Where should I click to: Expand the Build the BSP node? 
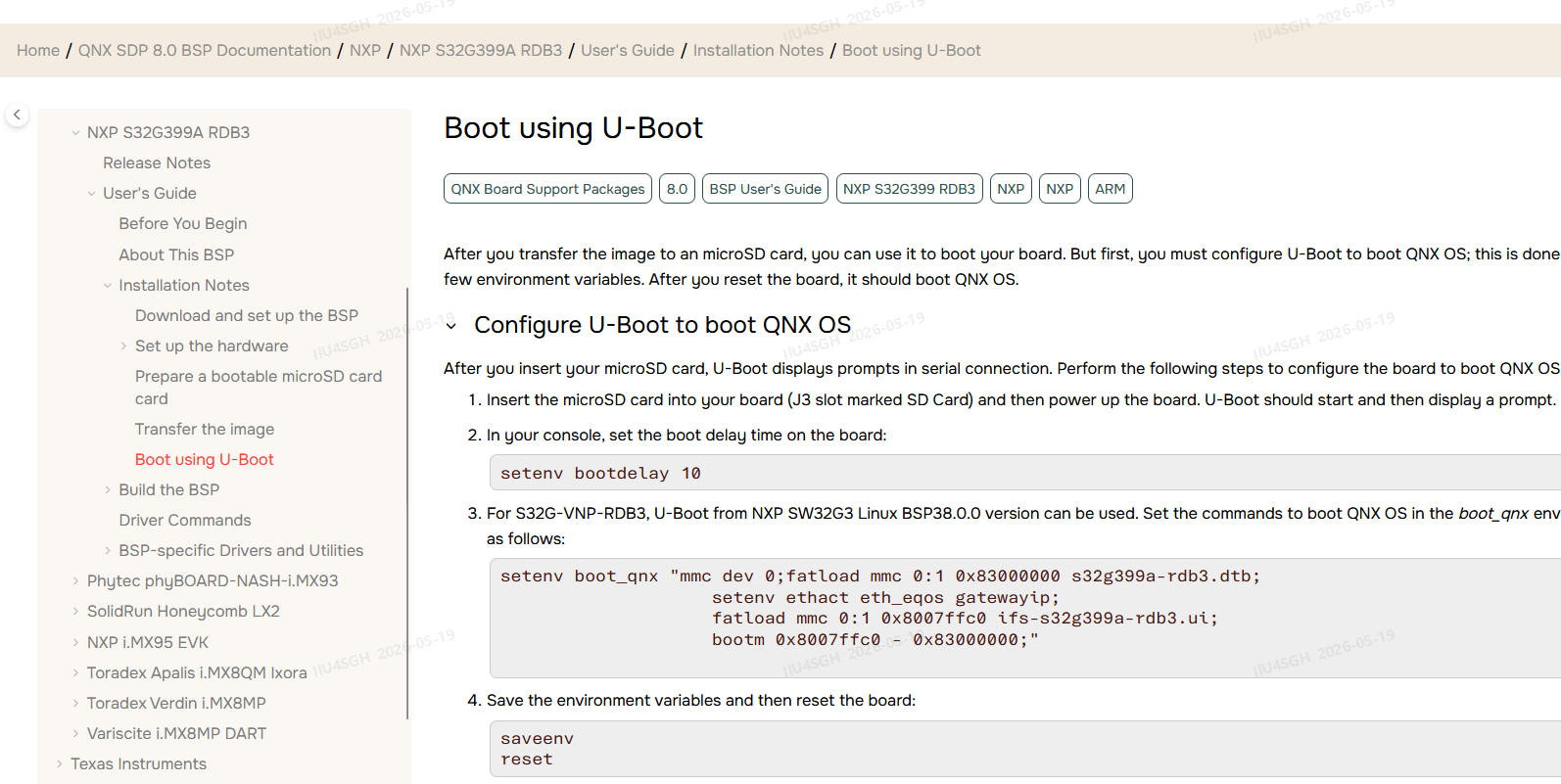[108, 490]
